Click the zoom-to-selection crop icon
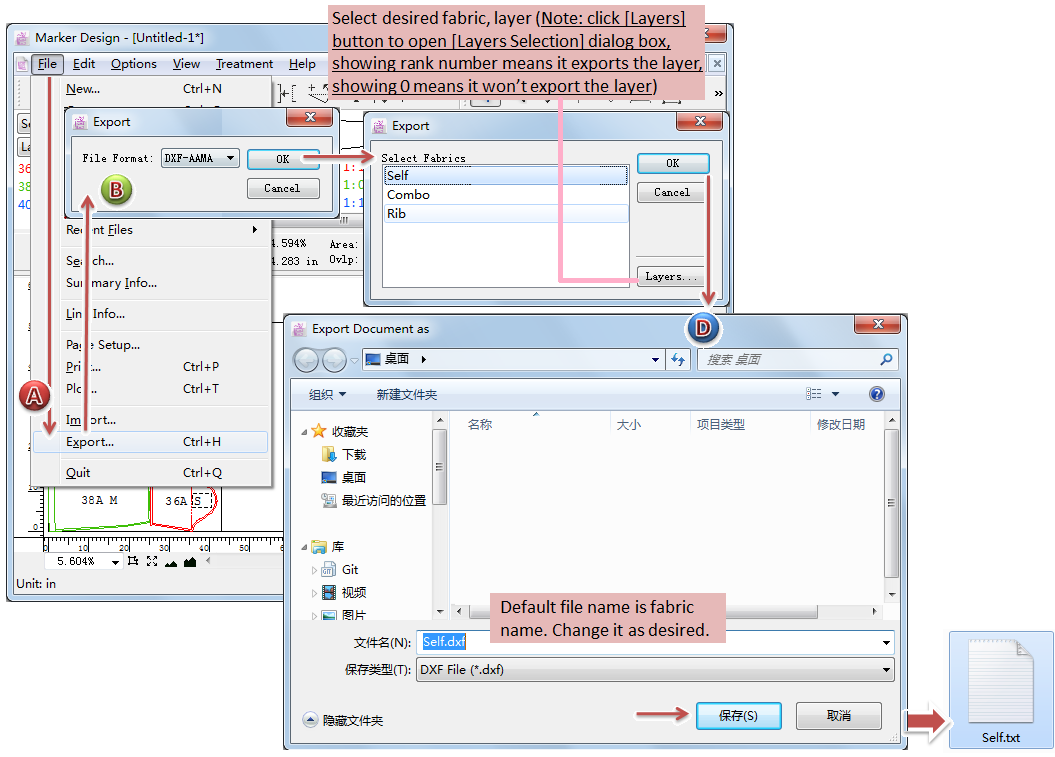1055x757 pixels. (133, 562)
